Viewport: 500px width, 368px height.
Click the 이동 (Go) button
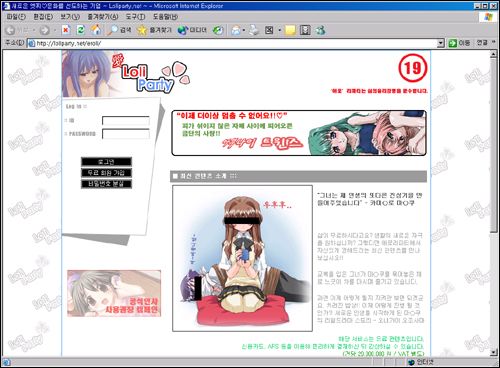pyautogui.click(x=459, y=43)
